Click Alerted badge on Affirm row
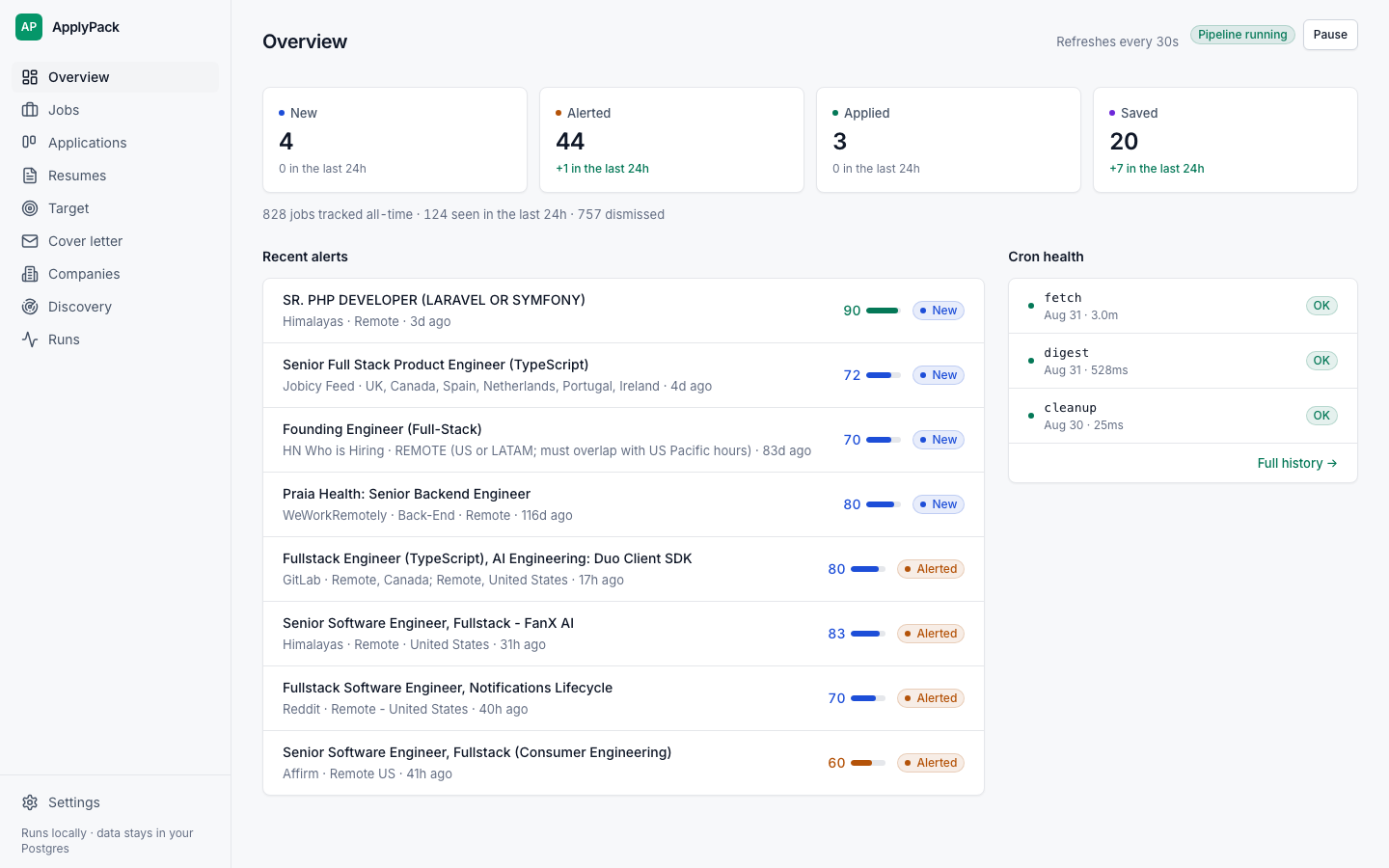 (x=931, y=763)
